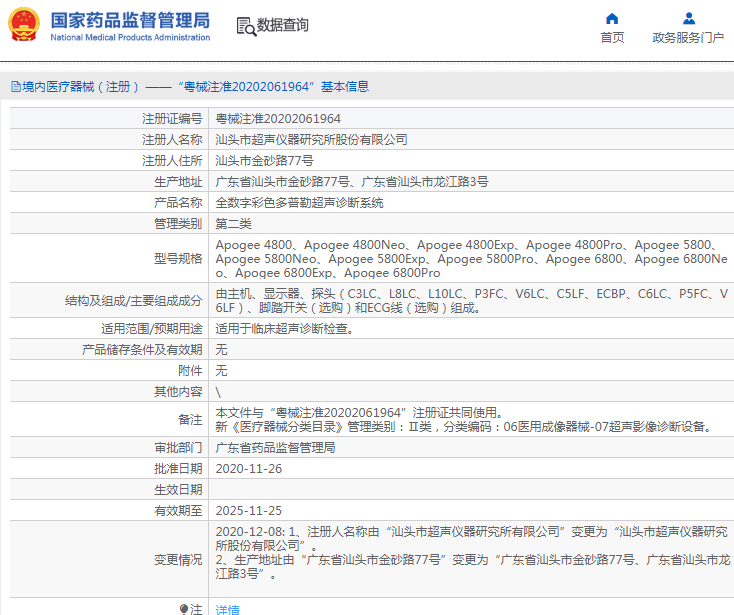Select the 备注 remarks text

tap(464, 419)
